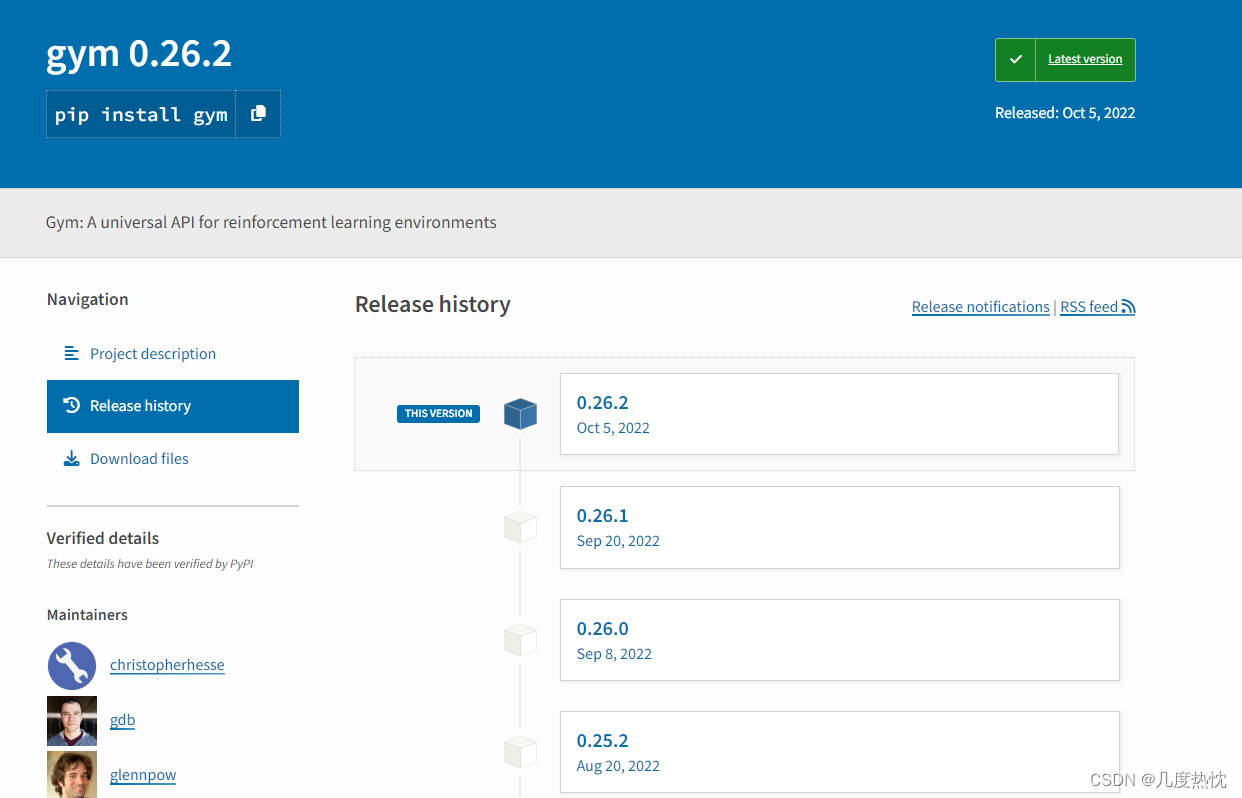
Task: Click the 'Navigation' heading
Action: tap(87, 299)
